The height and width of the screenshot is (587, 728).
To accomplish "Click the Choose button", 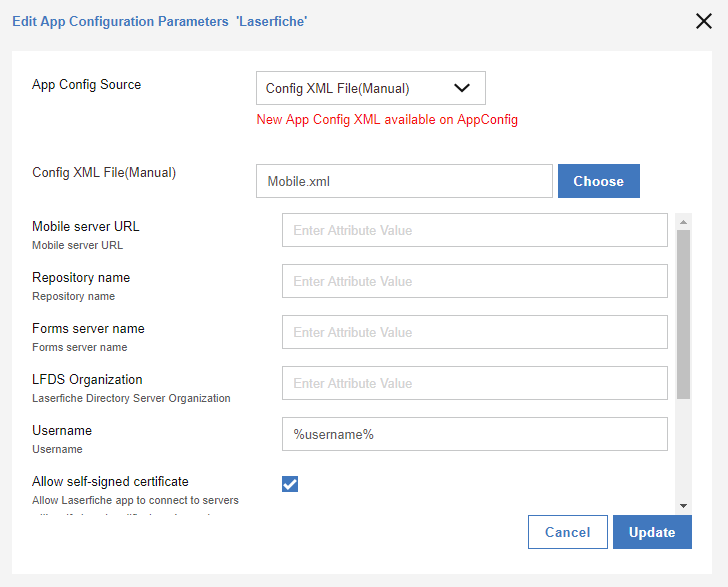I will [x=598, y=181].
